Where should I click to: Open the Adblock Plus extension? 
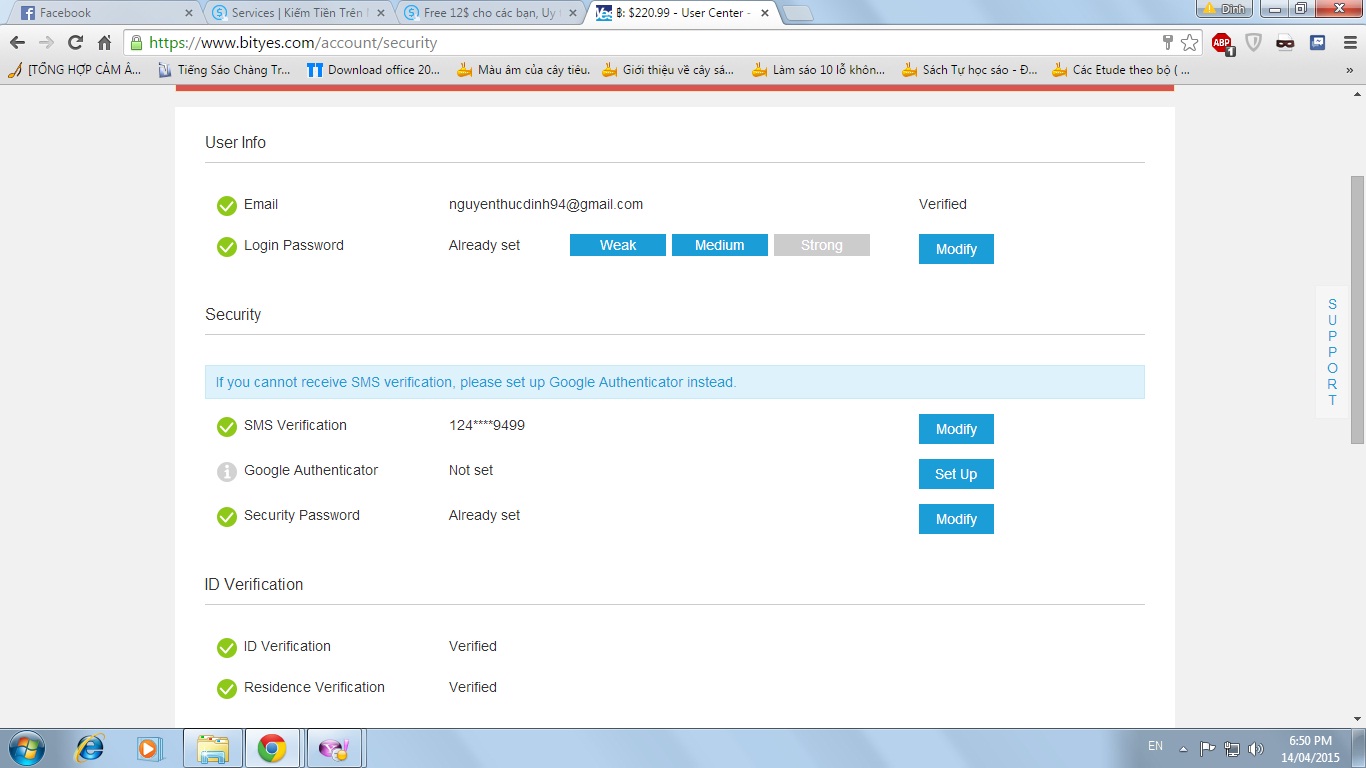click(x=1222, y=43)
